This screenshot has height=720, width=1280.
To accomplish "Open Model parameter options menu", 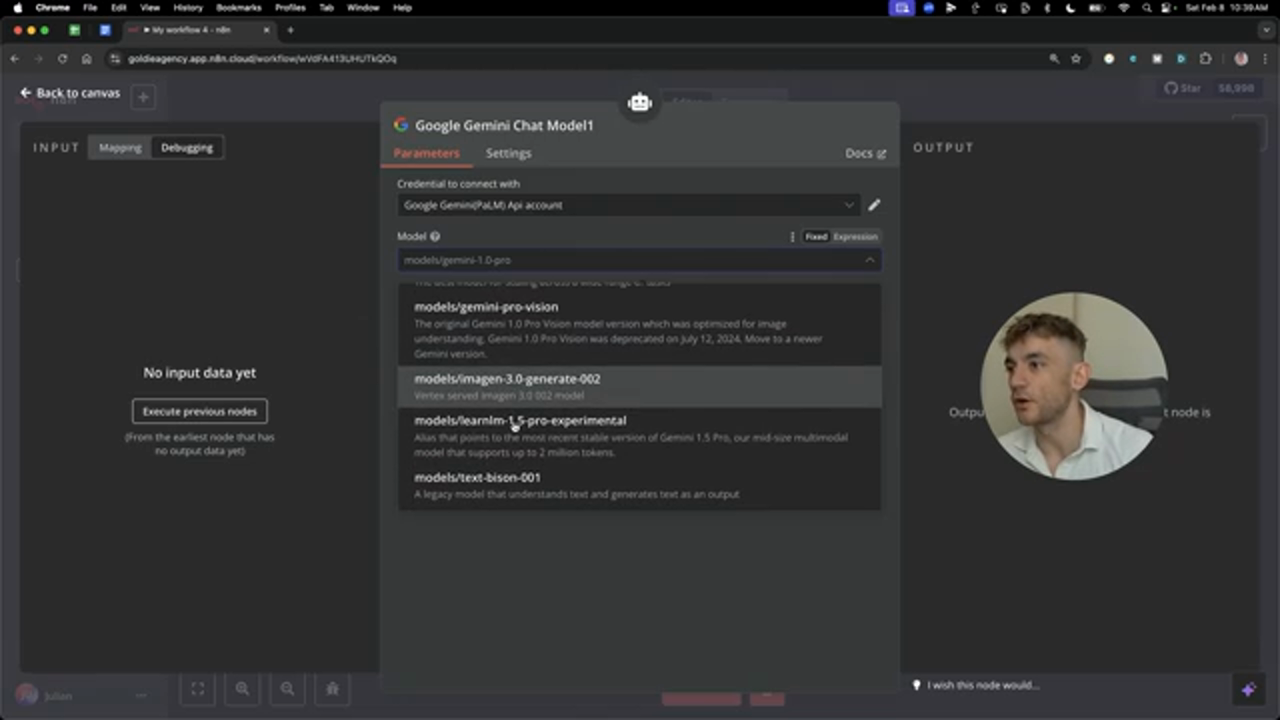I will pyautogui.click(x=792, y=237).
